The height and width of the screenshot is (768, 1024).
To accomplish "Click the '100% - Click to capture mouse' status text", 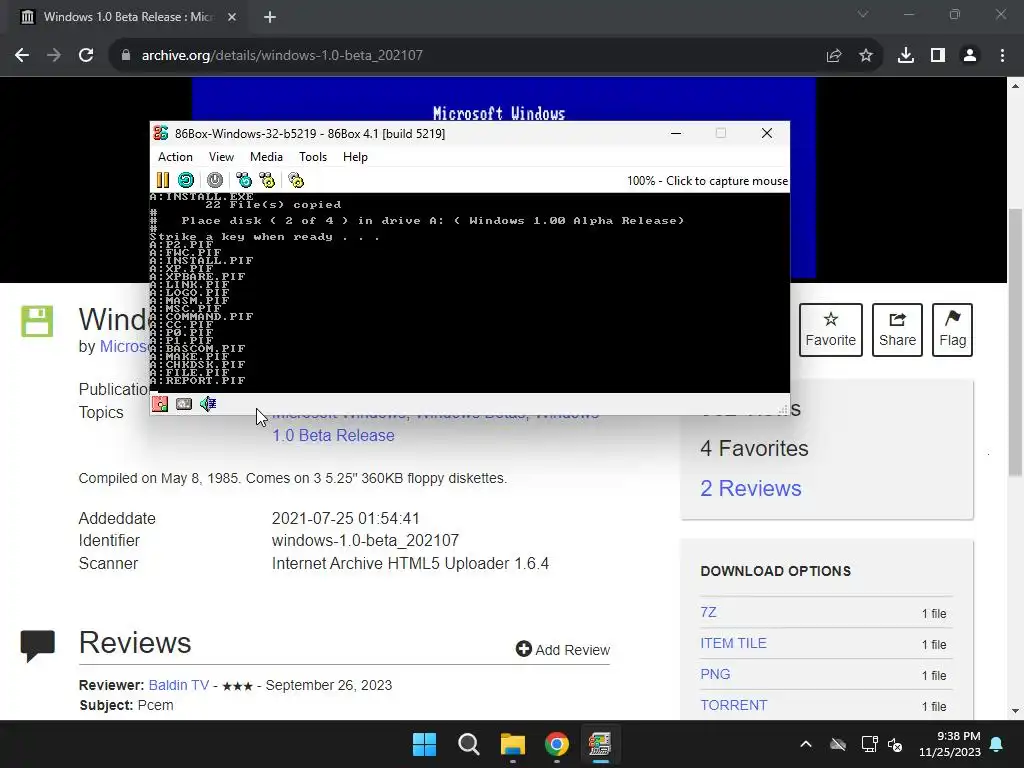I will pos(707,181).
